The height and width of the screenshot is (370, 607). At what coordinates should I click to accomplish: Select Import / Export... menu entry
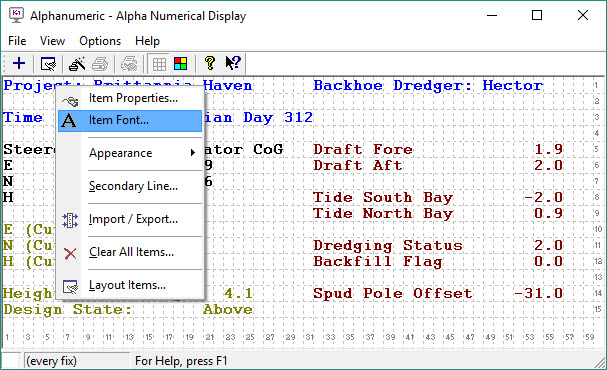coord(130,219)
